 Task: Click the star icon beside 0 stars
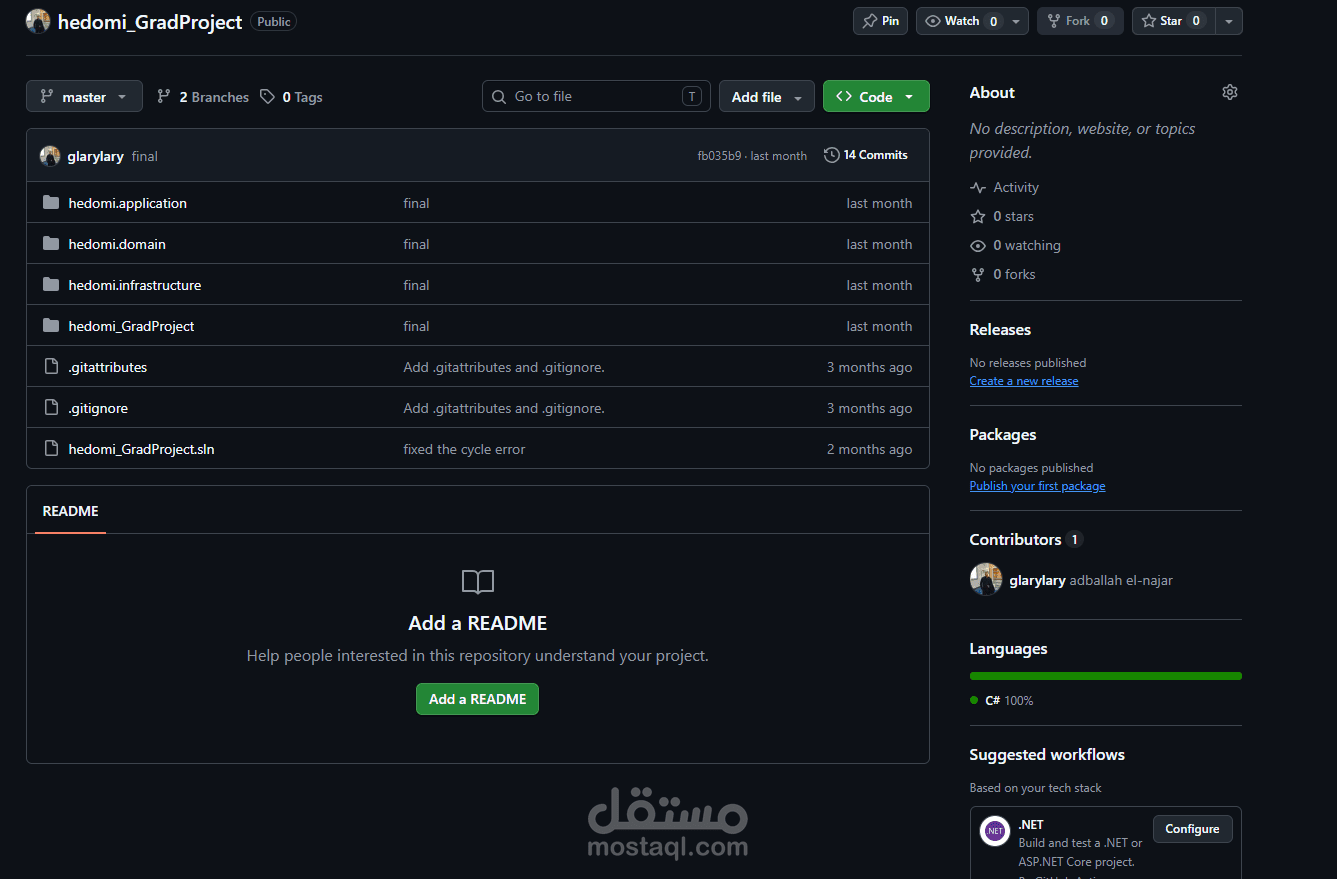978,217
